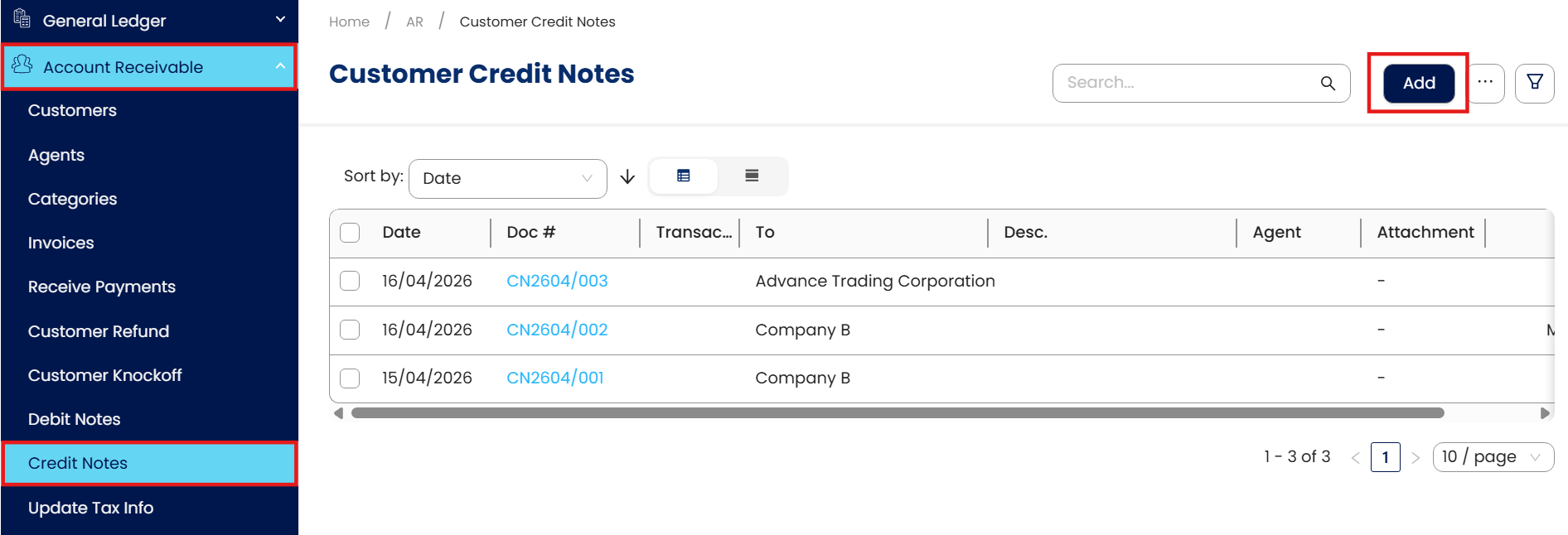
Task: Click the search magnifier icon
Action: [1328, 84]
